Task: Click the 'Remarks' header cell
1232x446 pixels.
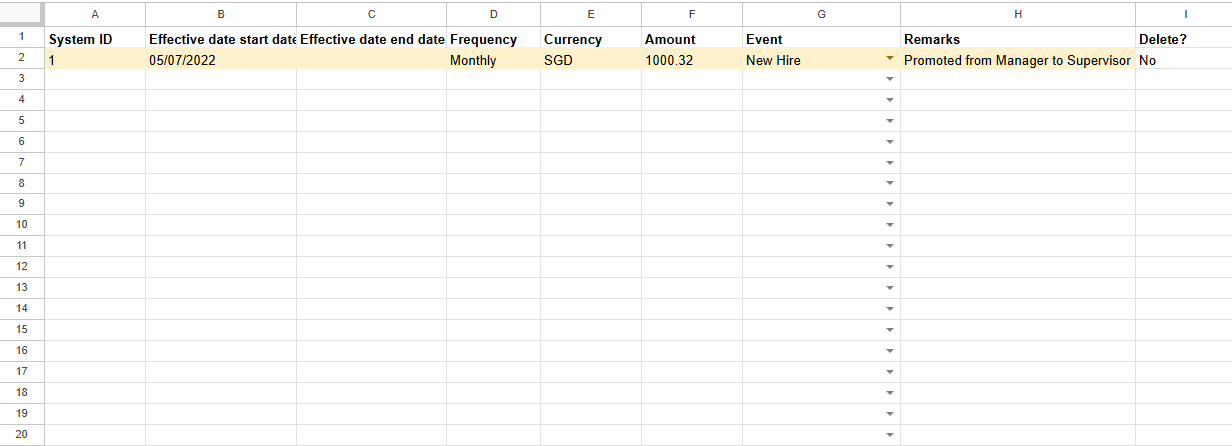Action: (x=1018, y=38)
